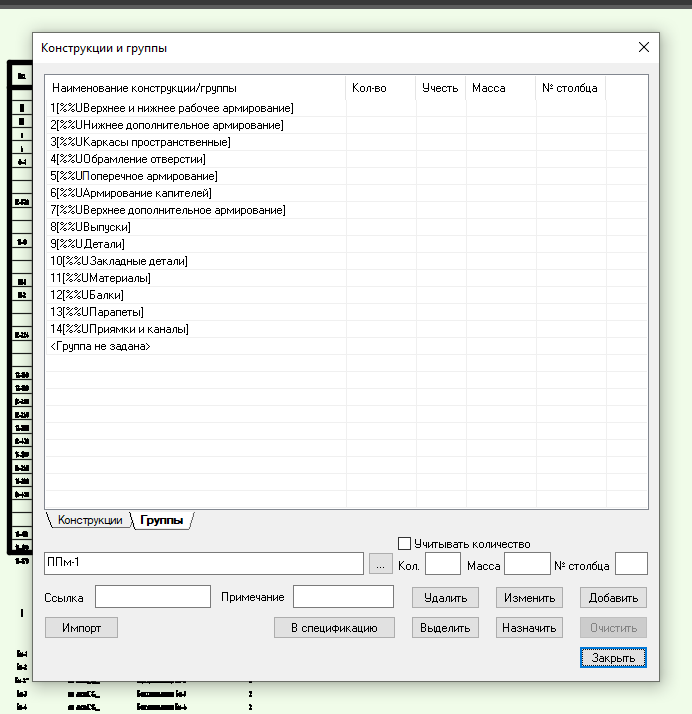Click the Масса column header

501,88
